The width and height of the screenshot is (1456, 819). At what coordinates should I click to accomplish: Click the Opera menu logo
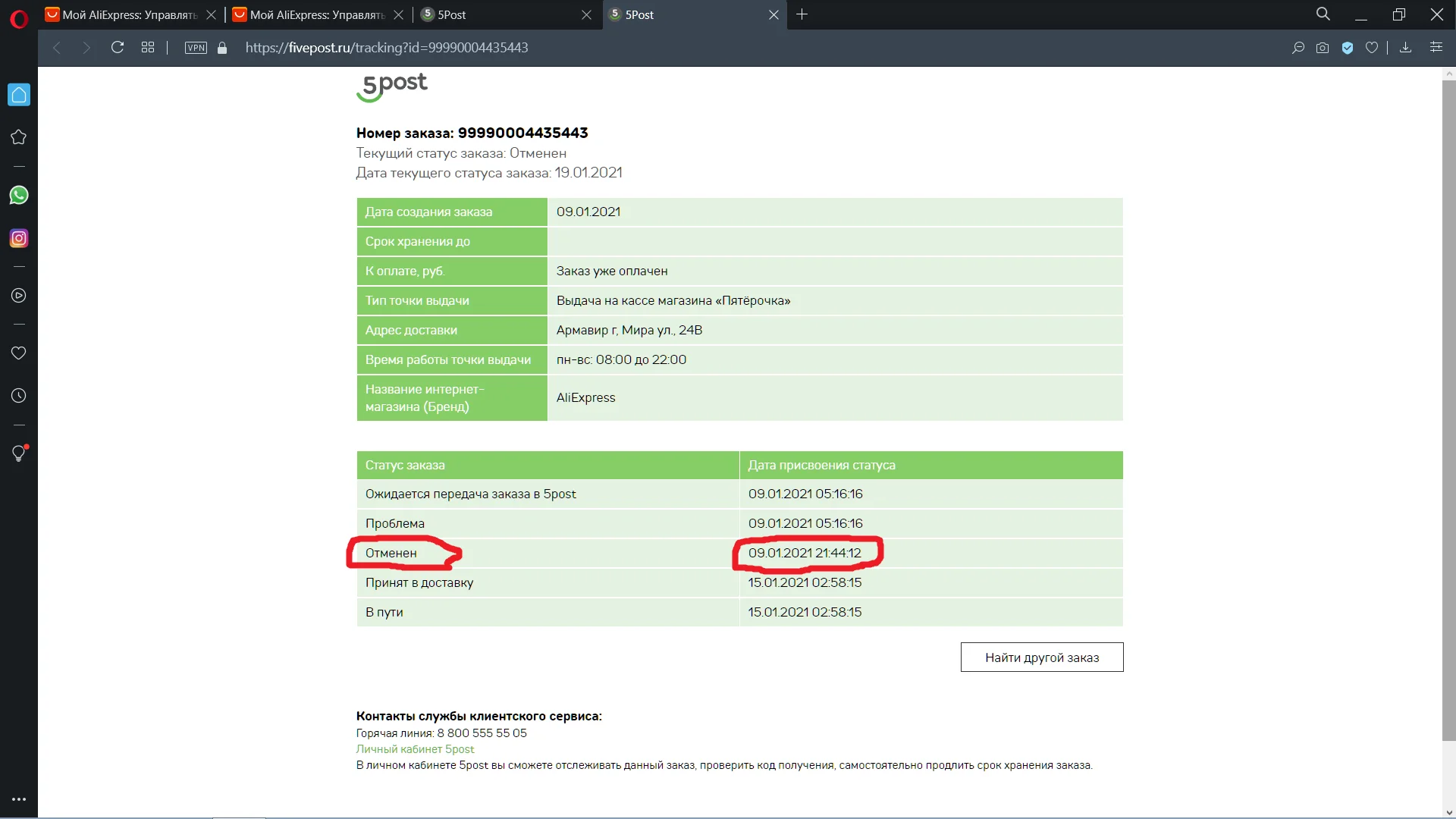pyautogui.click(x=19, y=18)
